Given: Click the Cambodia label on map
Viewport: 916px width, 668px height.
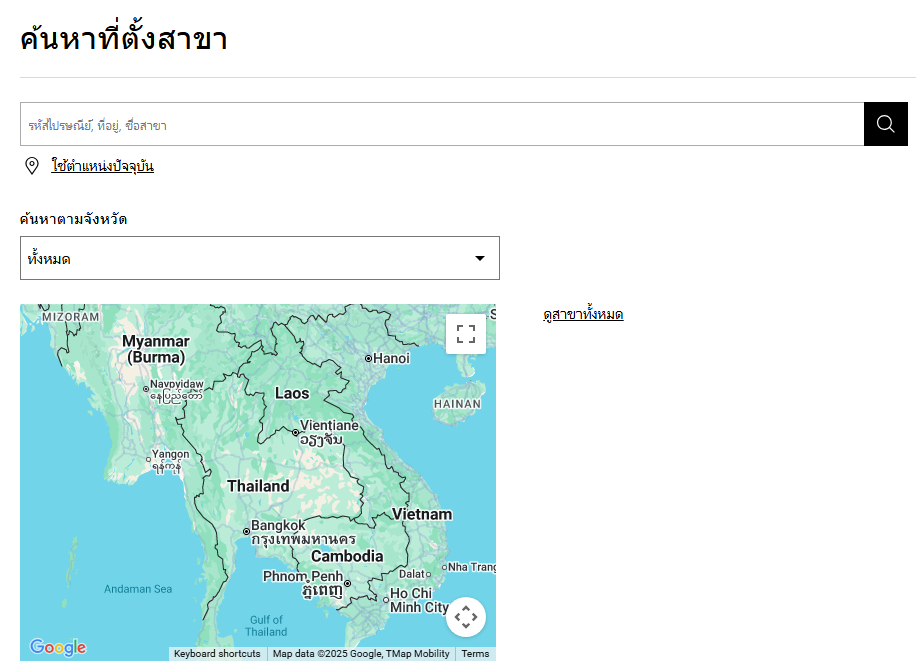Looking at the screenshot, I should (347, 556).
